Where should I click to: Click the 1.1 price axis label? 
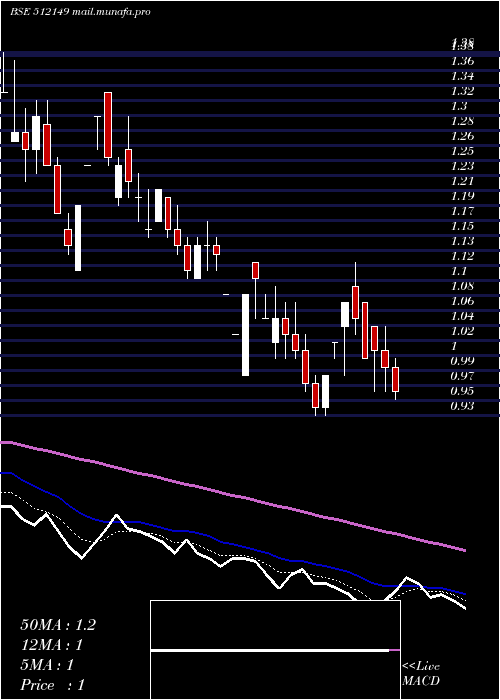(x=459, y=271)
